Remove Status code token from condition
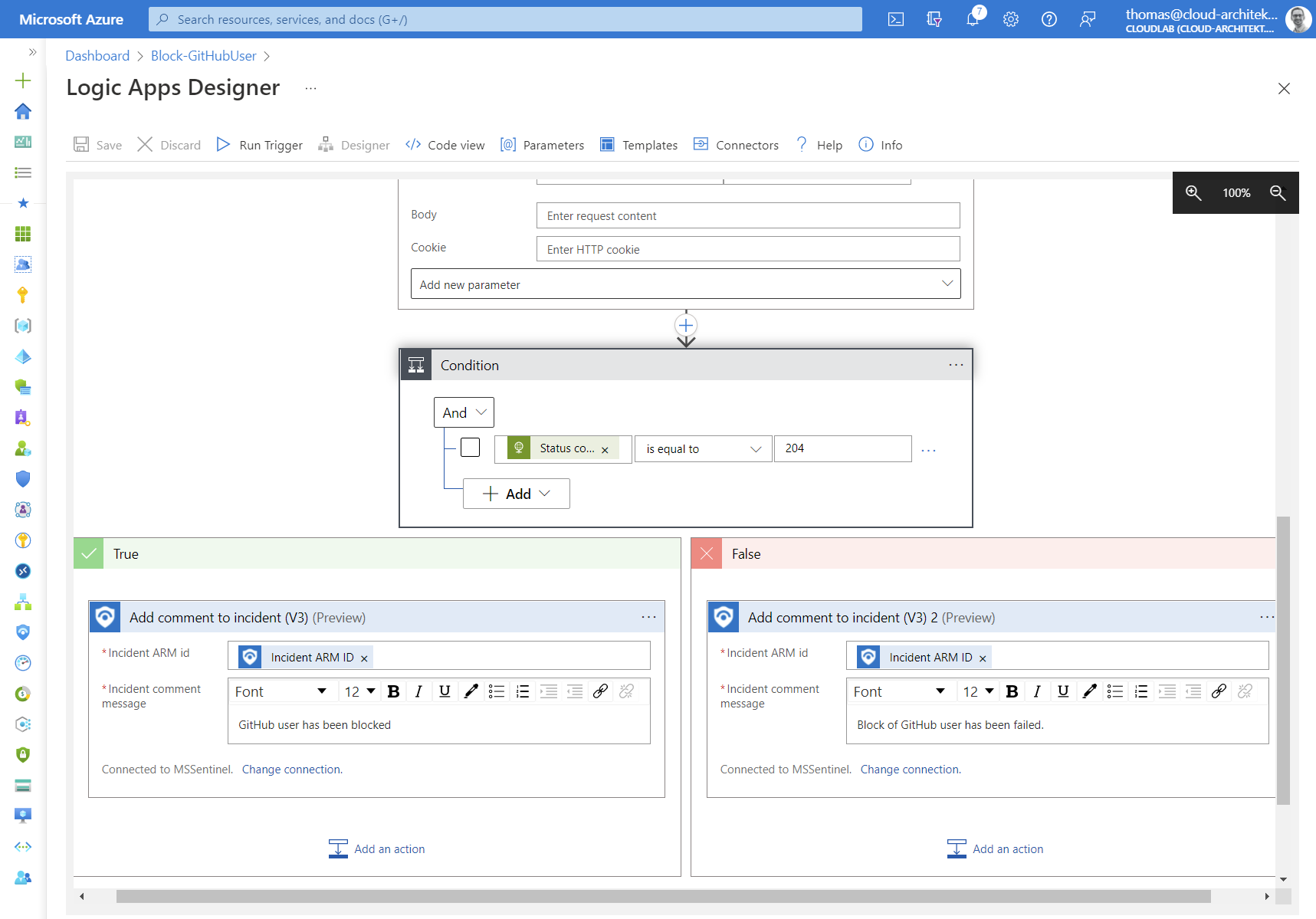Image resolution: width=1316 pixels, height=919 pixels. click(605, 450)
